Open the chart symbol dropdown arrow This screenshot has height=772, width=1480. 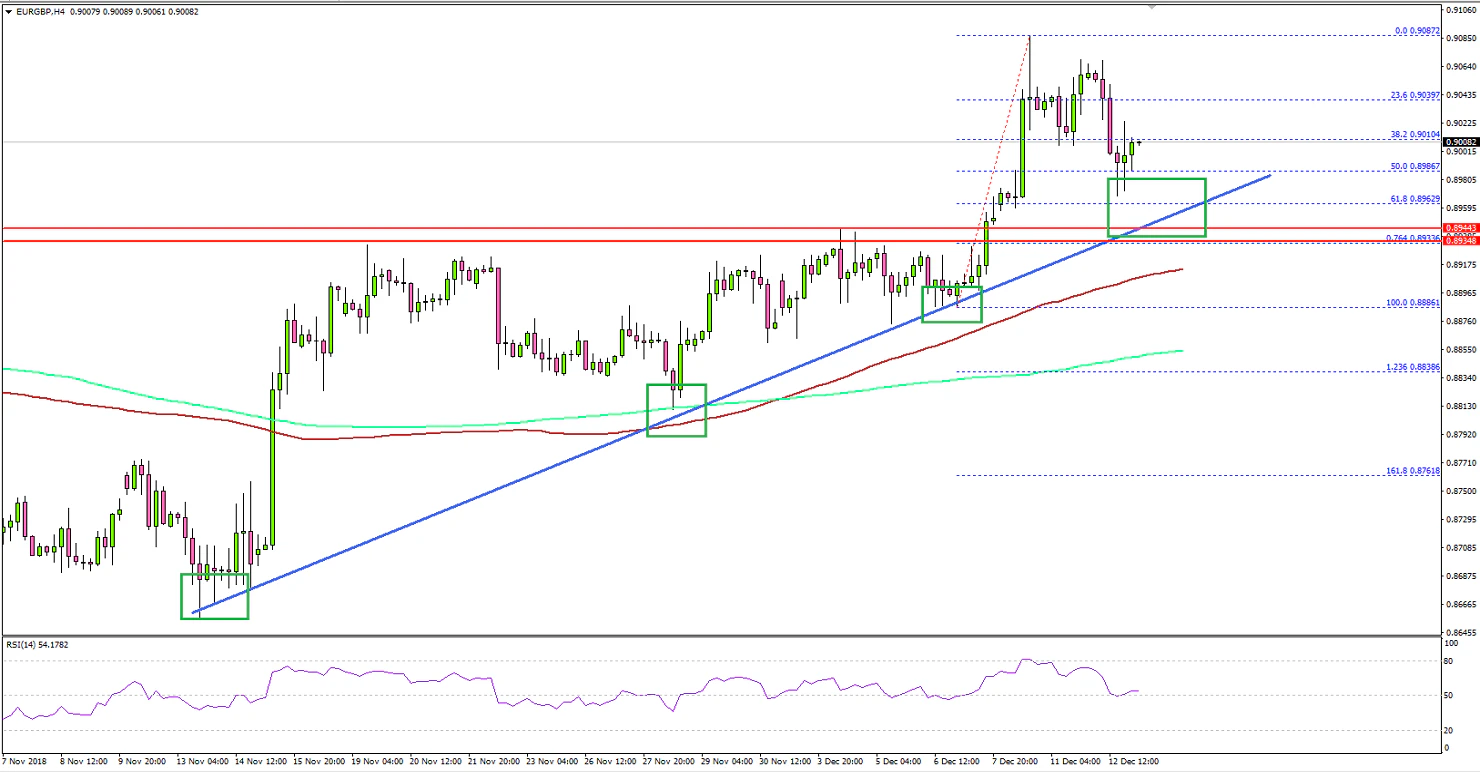[x=8, y=13]
